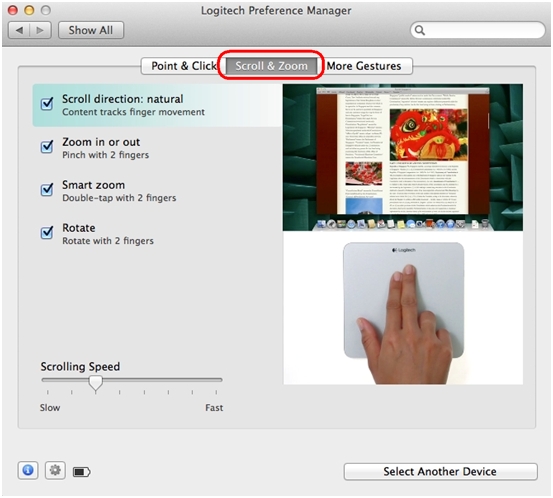Image resolution: width=553 pixels, height=498 pixels.
Task: Check the battery status icon
Action: tap(81, 472)
